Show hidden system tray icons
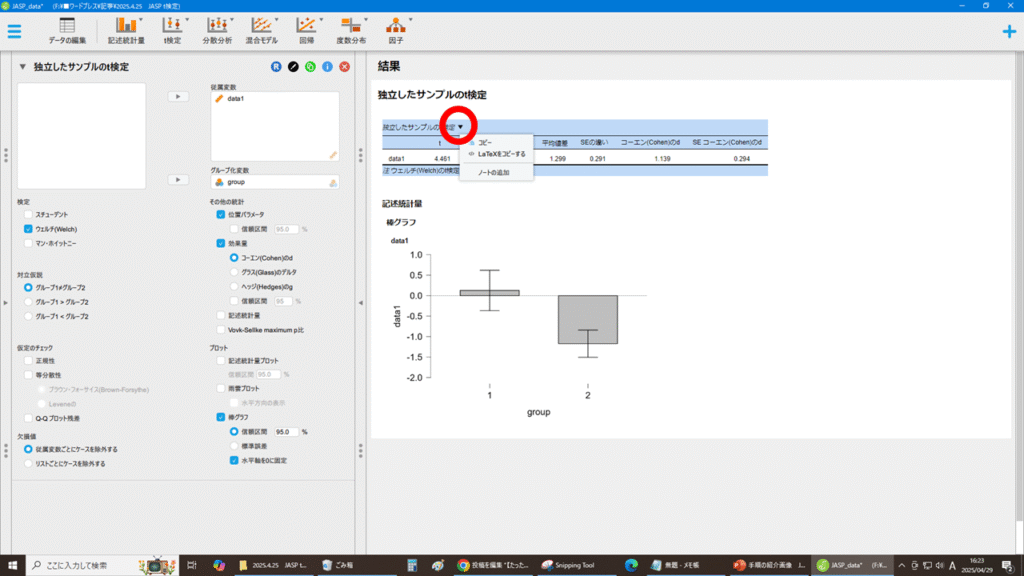The height and width of the screenshot is (576, 1024). (x=901, y=566)
